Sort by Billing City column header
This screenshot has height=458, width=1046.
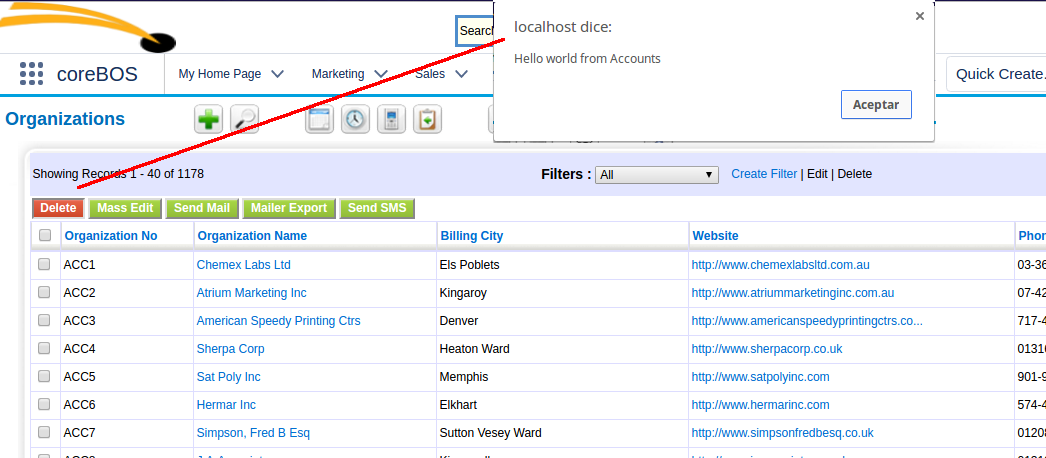point(471,236)
